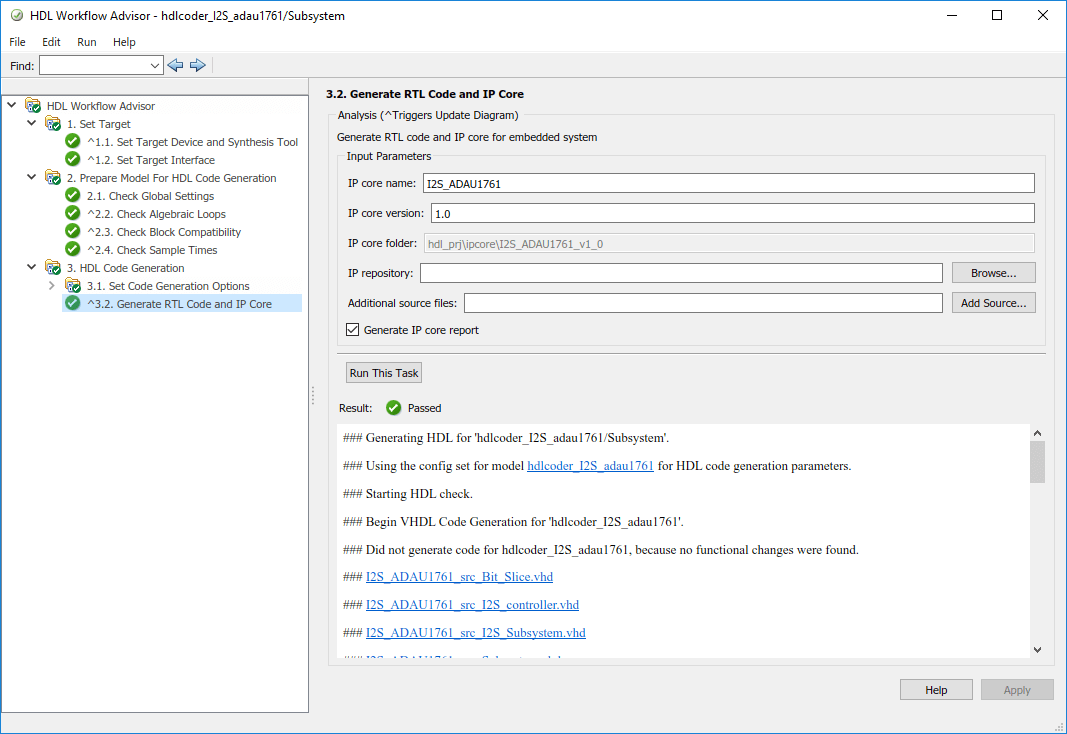The image size is (1067, 734).
Task: Click the result log vertical scrollbar thumb
Action: pyautogui.click(x=1037, y=461)
